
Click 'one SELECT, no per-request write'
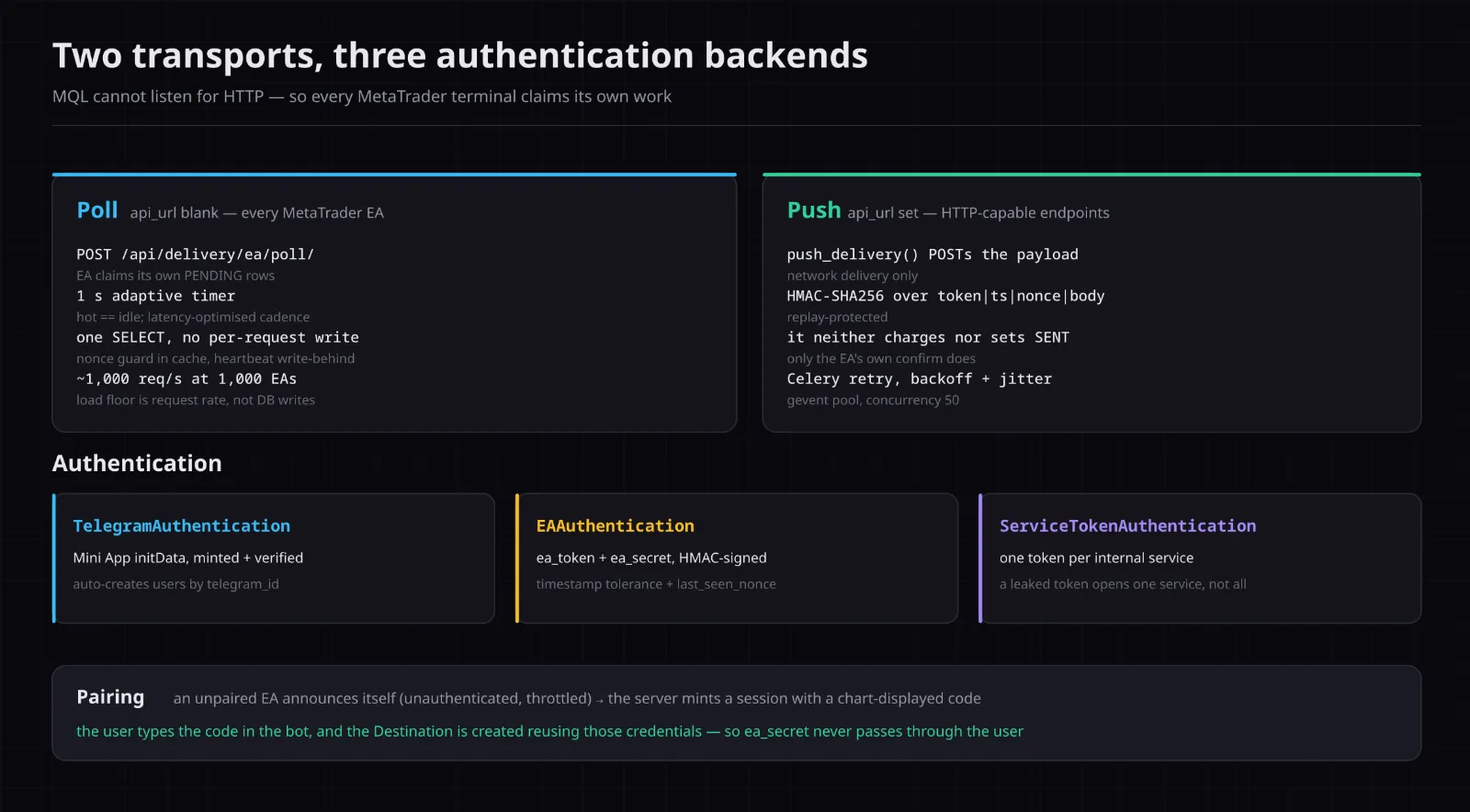[218, 337]
